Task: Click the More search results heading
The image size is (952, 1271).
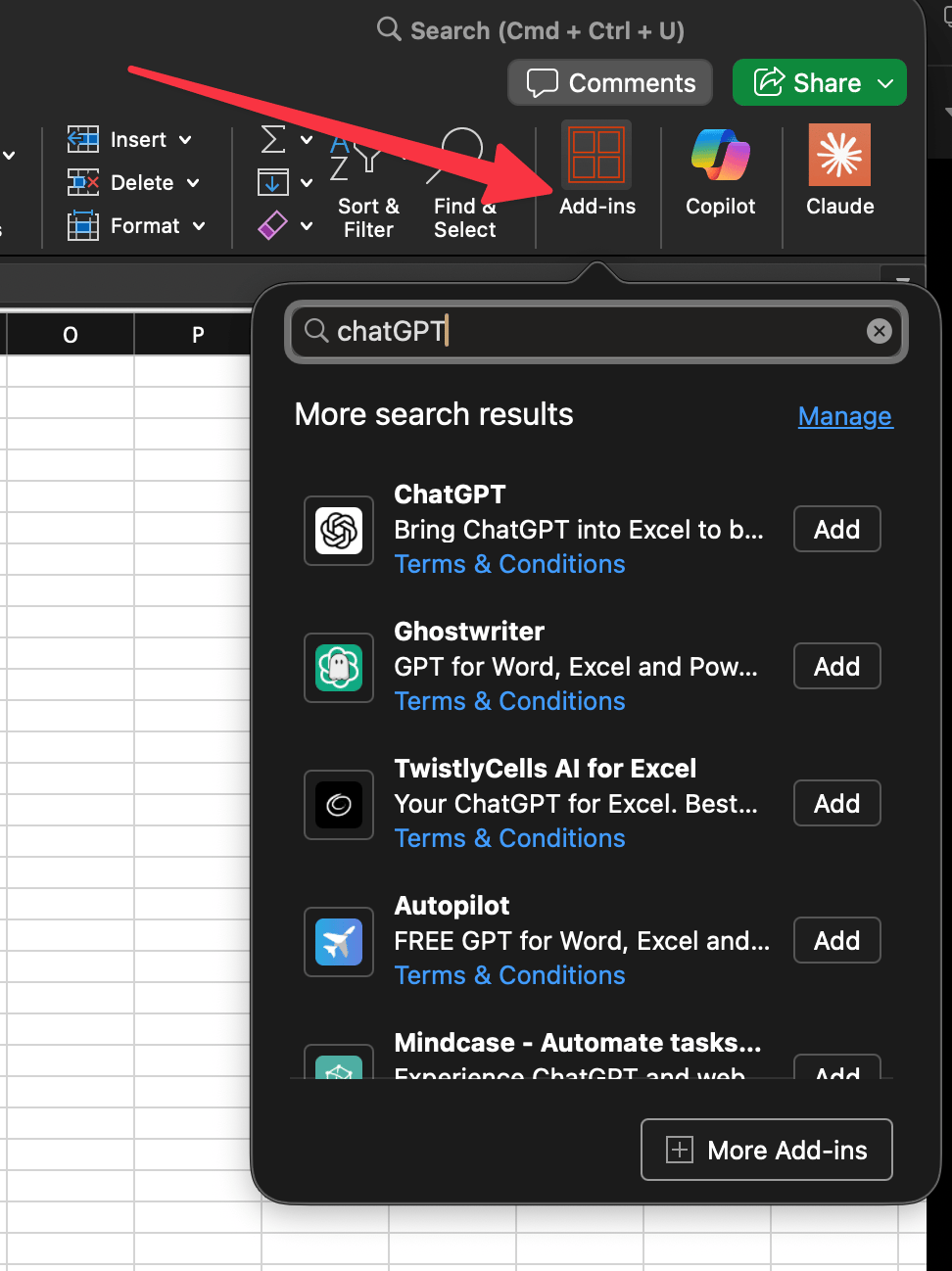Action: coord(434,414)
